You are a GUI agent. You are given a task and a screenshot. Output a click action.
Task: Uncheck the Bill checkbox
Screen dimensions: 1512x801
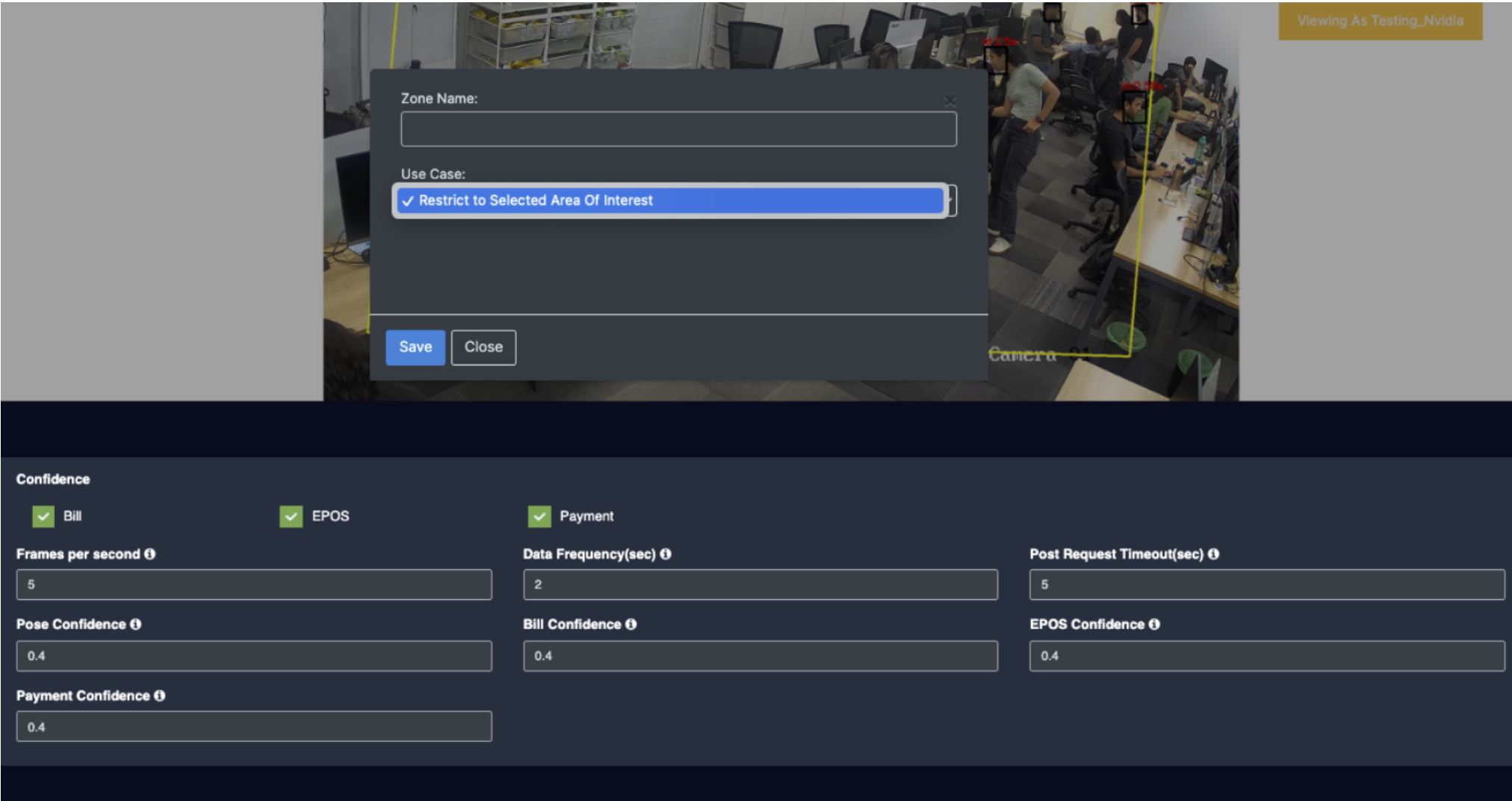[x=43, y=516]
